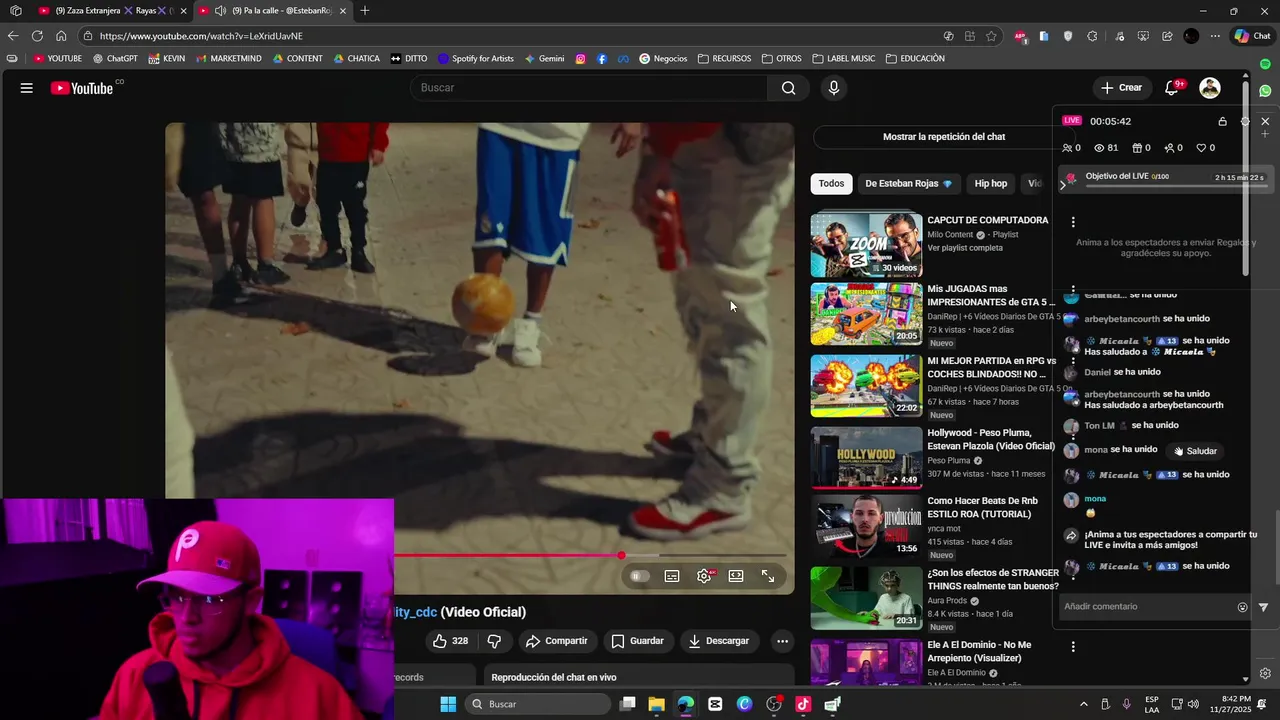This screenshot has width=1280, height=720.
Task: Toggle subtitles in the video player
Action: pyautogui.click(x=672, y=576)
